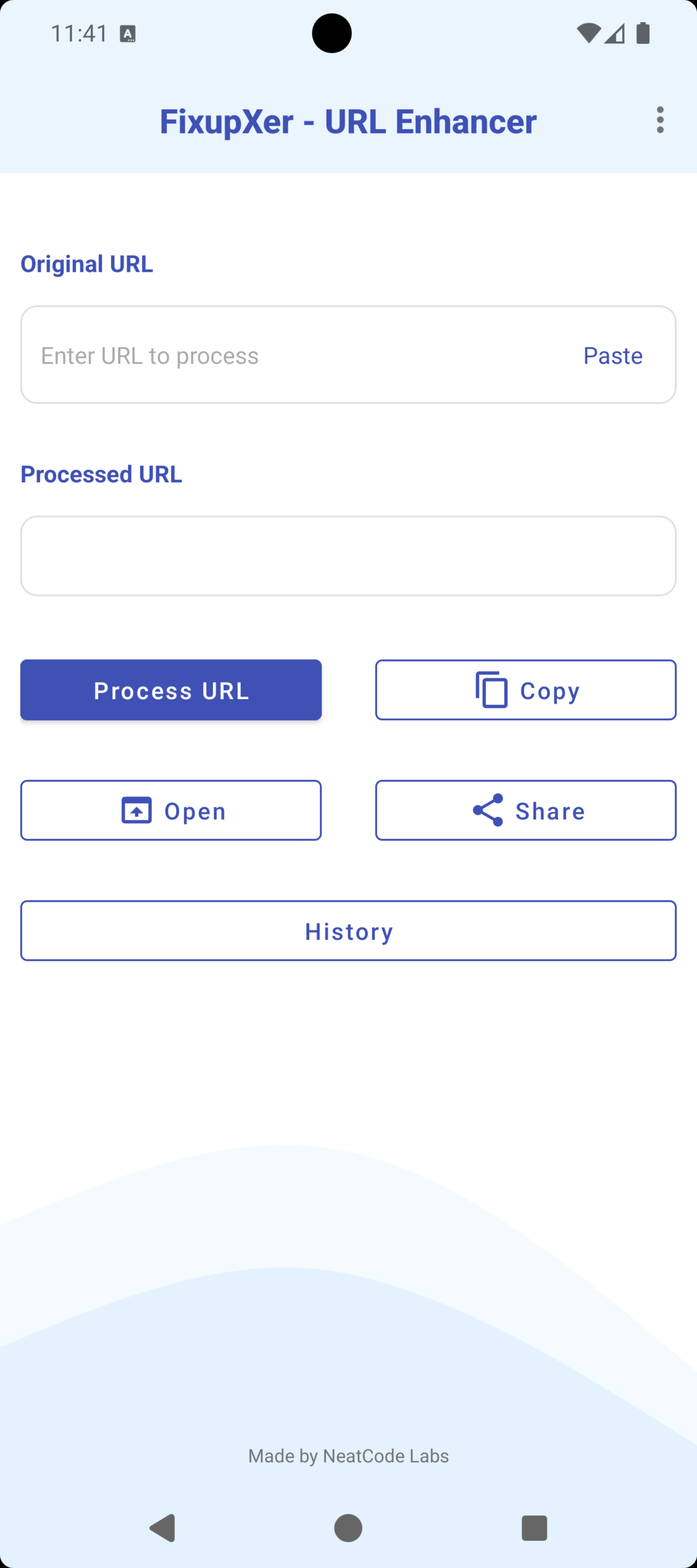
Task: Tap the recent apps square button
Action: click(x=534, y=1529)
